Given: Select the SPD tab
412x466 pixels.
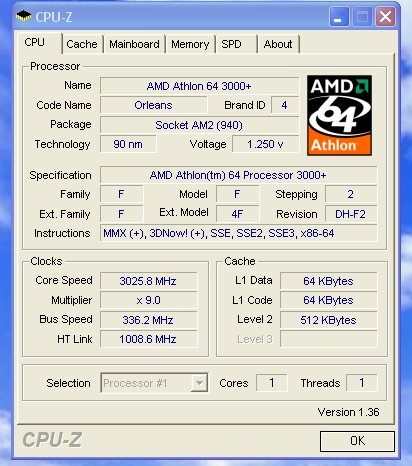Looking at the screenshot, I should tap(236, 44).
